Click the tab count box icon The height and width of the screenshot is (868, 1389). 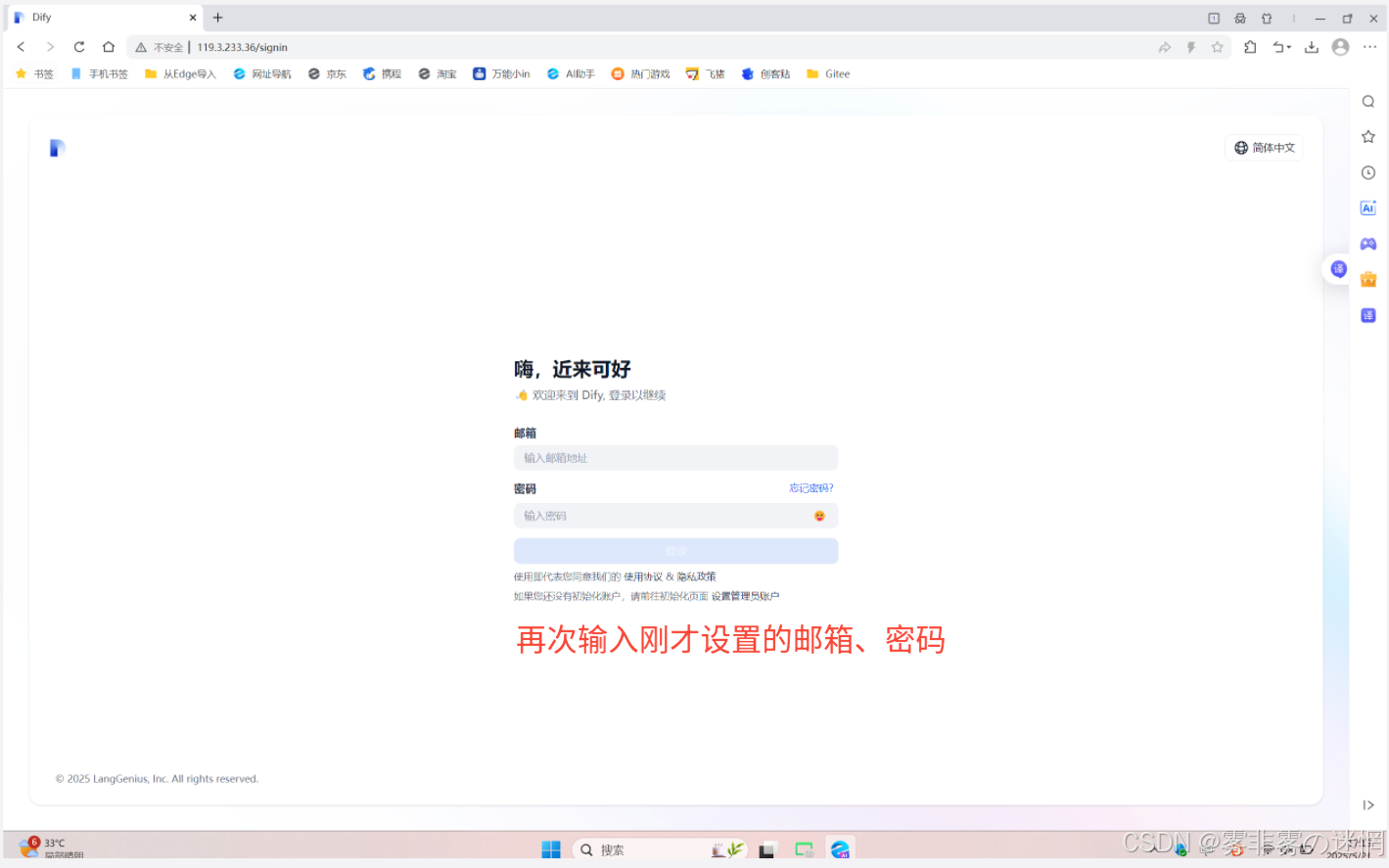pyautogui.click(x=1214, y=18)
